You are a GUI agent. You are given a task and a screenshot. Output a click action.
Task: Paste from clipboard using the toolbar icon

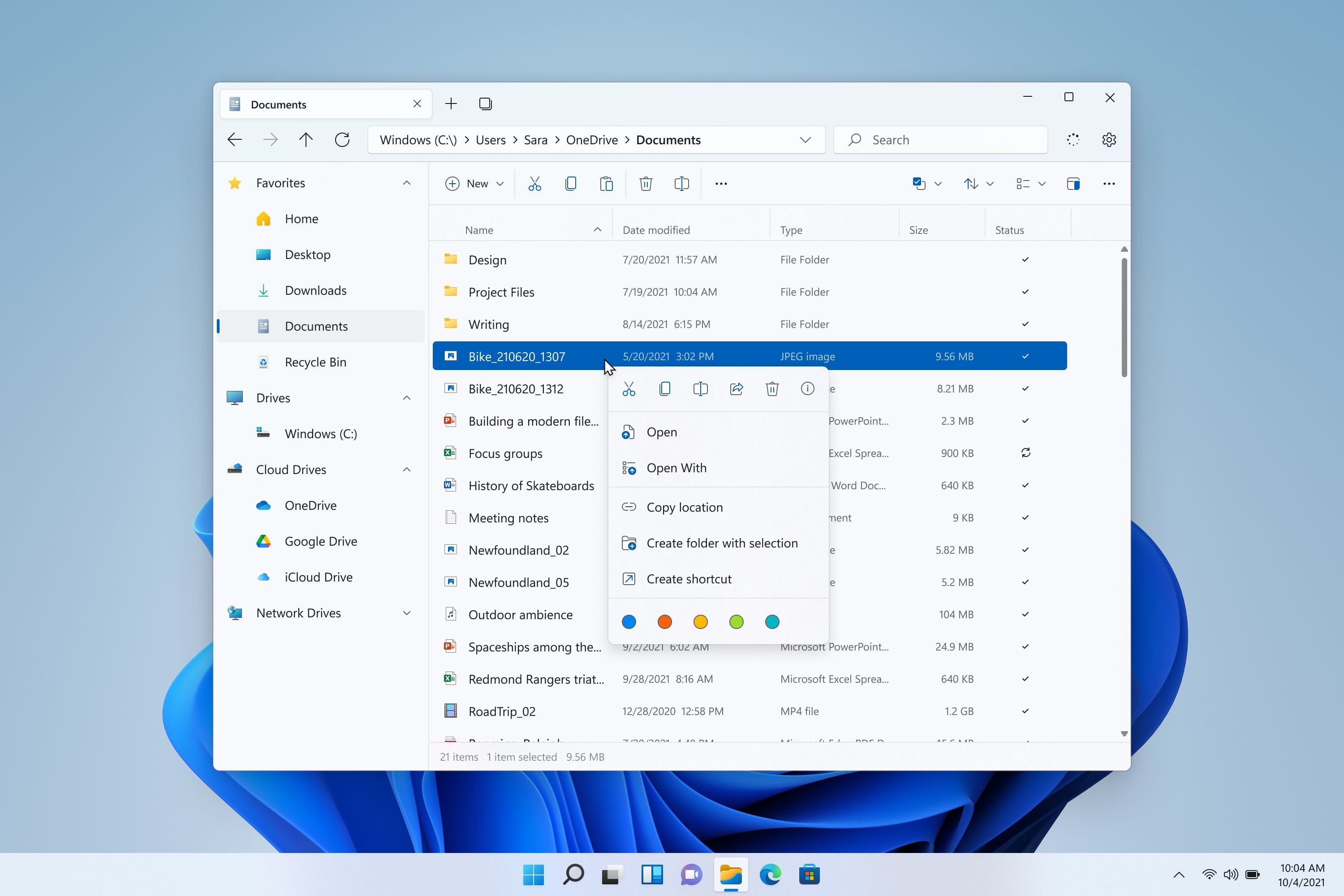(x=607, y=183)
